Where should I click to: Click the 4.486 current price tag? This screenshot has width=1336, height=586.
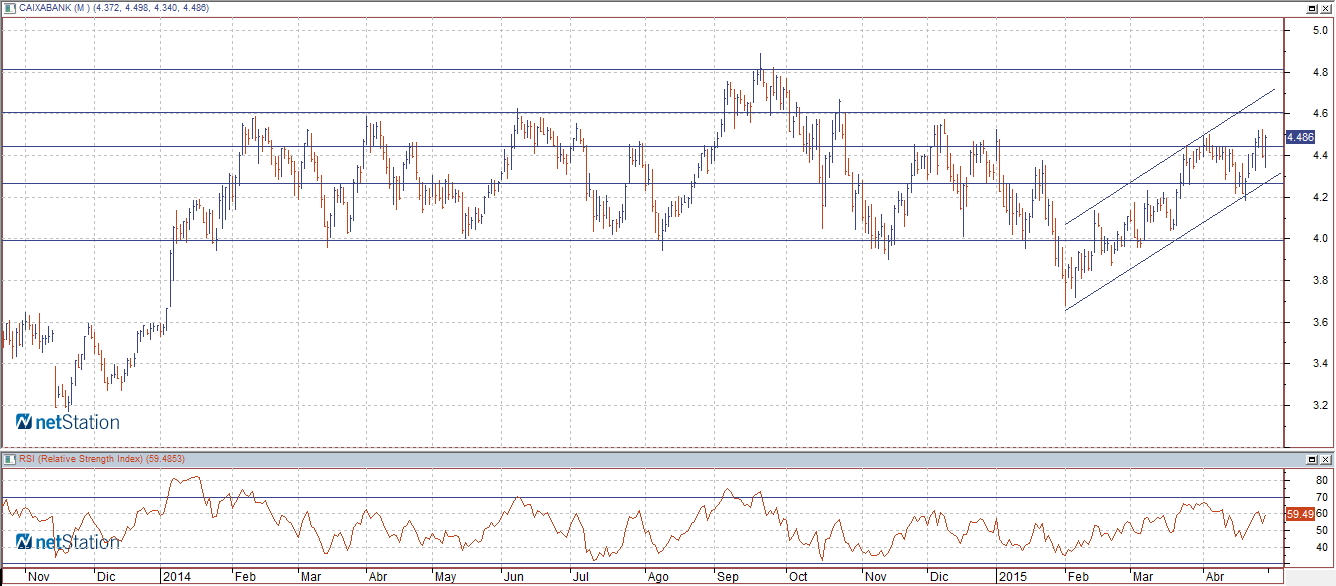[x=1300, y=137]
